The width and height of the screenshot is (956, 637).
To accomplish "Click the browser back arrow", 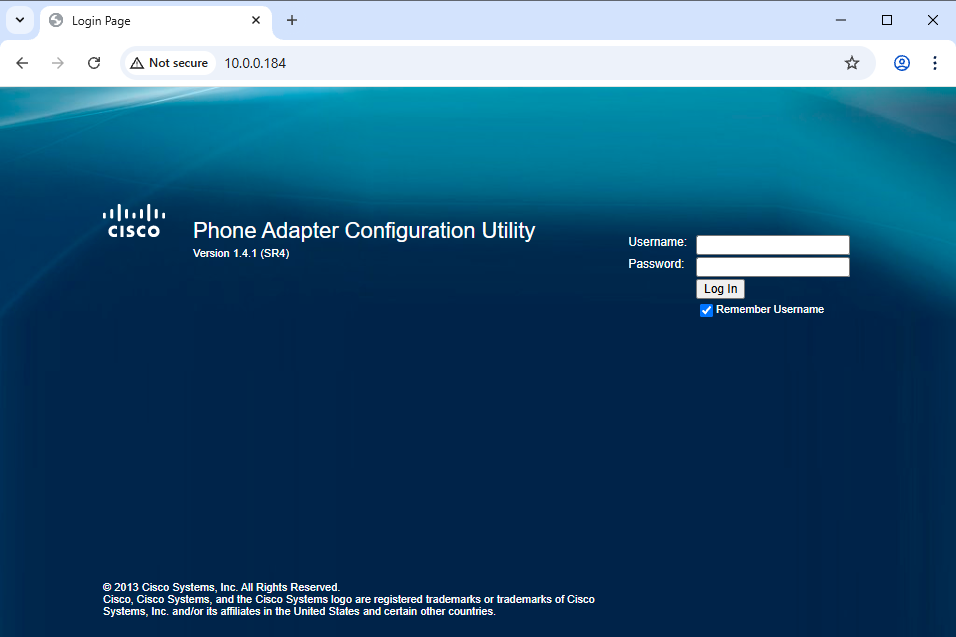I will (22, 63).
